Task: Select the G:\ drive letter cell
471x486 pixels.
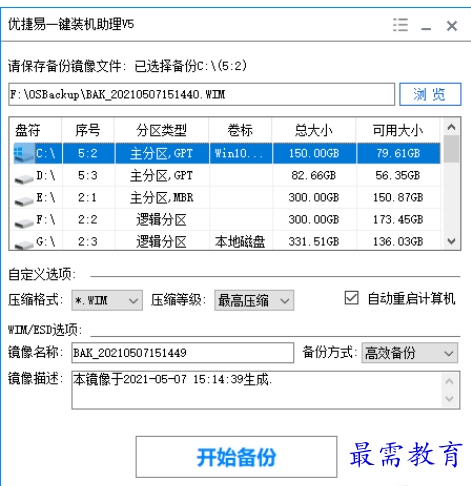Action: tap(46, 241)
